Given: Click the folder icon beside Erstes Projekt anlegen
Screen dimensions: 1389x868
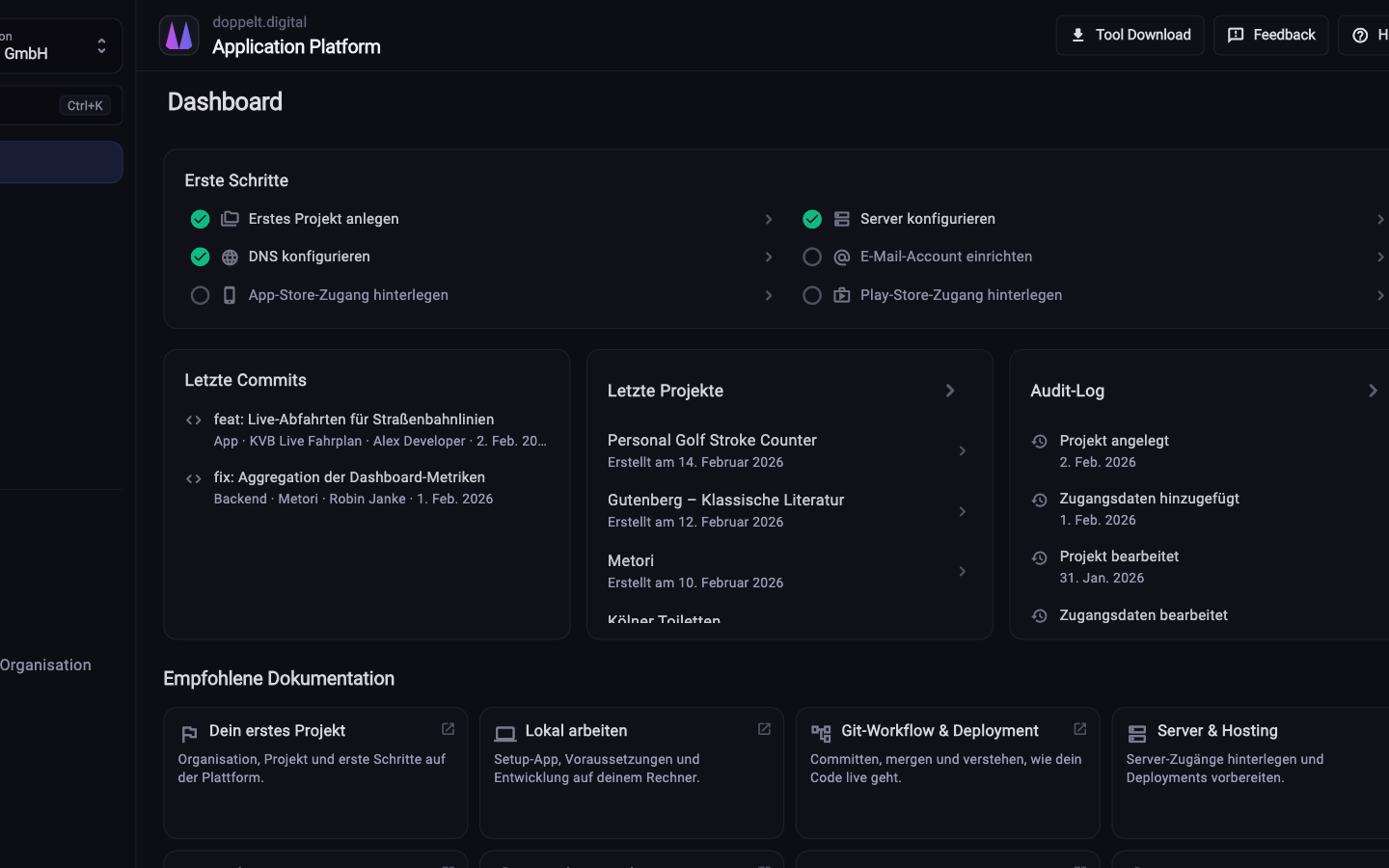Looking at the screenshot, I should [230, 219].
